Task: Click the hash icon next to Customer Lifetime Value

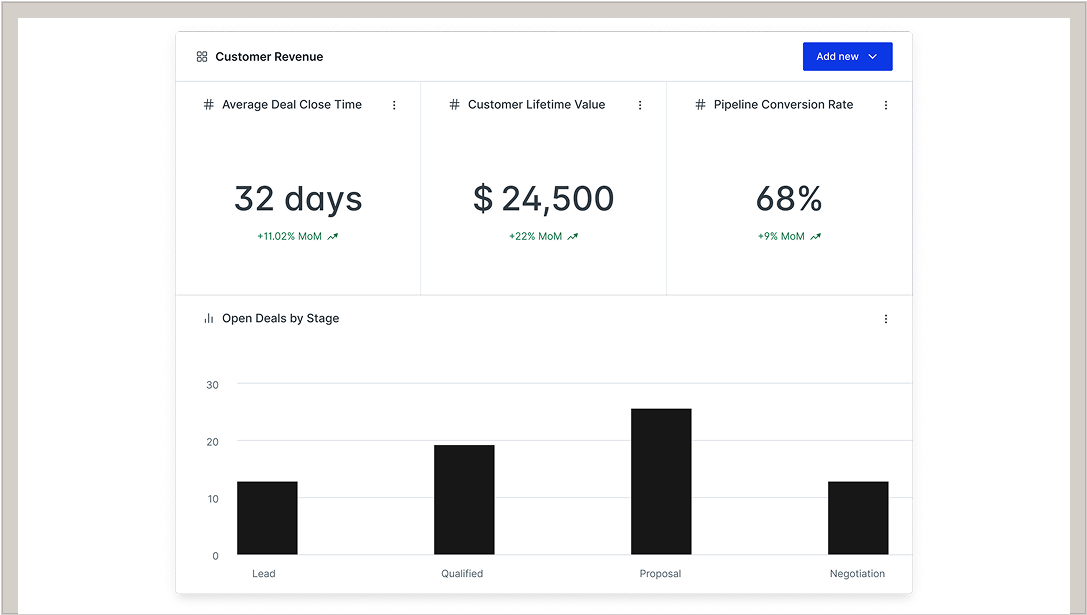Action: (455, 105)
